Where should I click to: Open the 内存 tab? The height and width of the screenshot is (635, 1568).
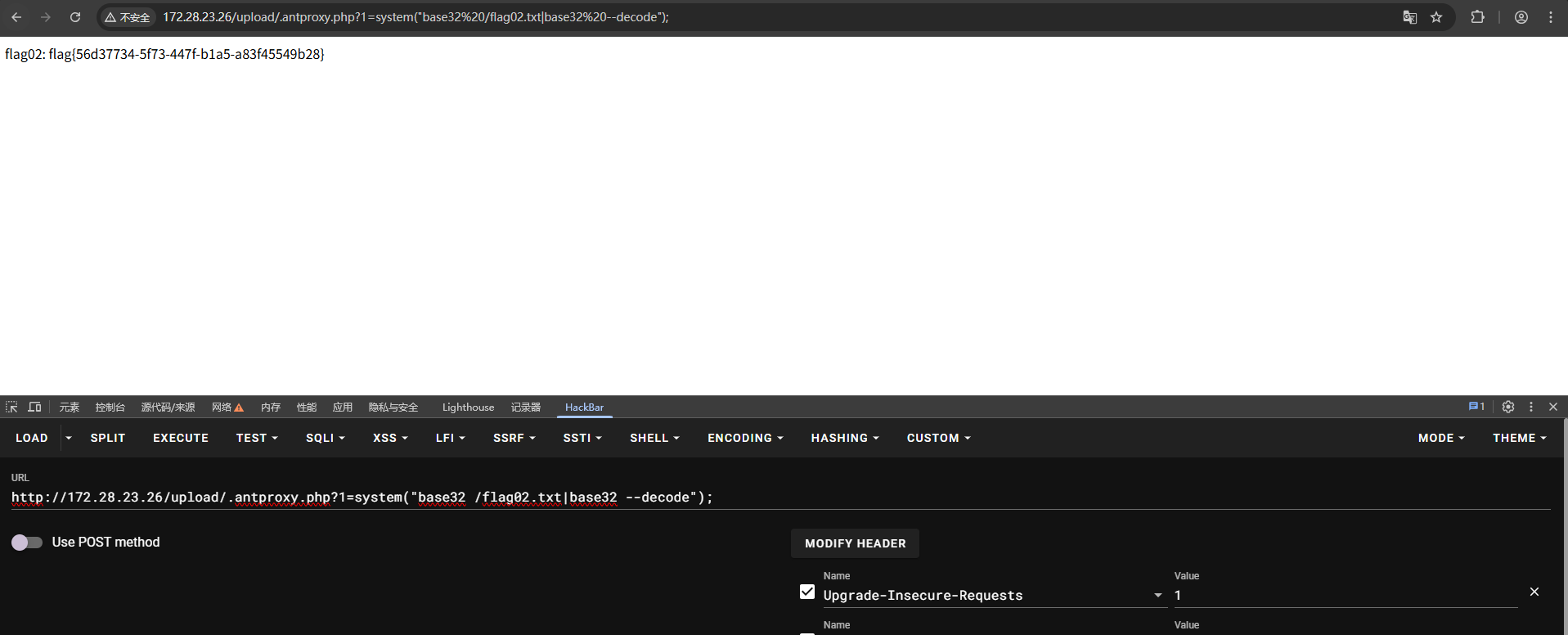[x=271, y=407]
